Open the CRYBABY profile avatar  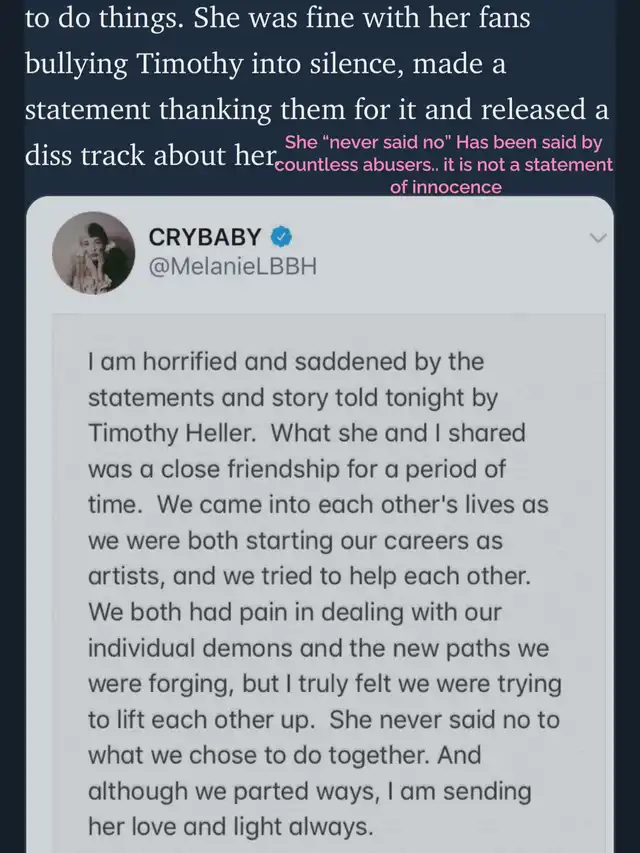coord(94,253)
